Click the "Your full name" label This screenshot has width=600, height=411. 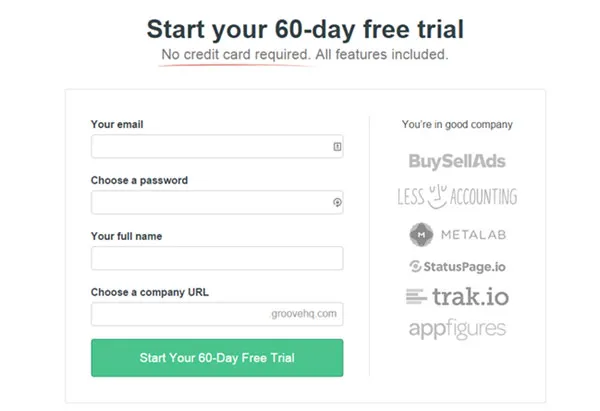click(x=126, y=237)
